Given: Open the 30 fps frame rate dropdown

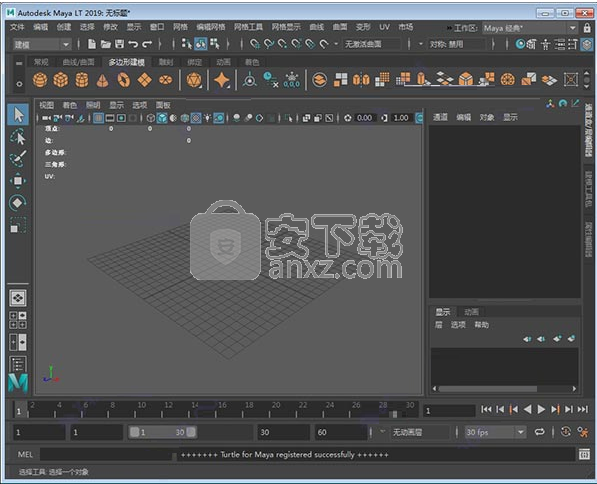Looking at the screenshot, I should (495, 432).
